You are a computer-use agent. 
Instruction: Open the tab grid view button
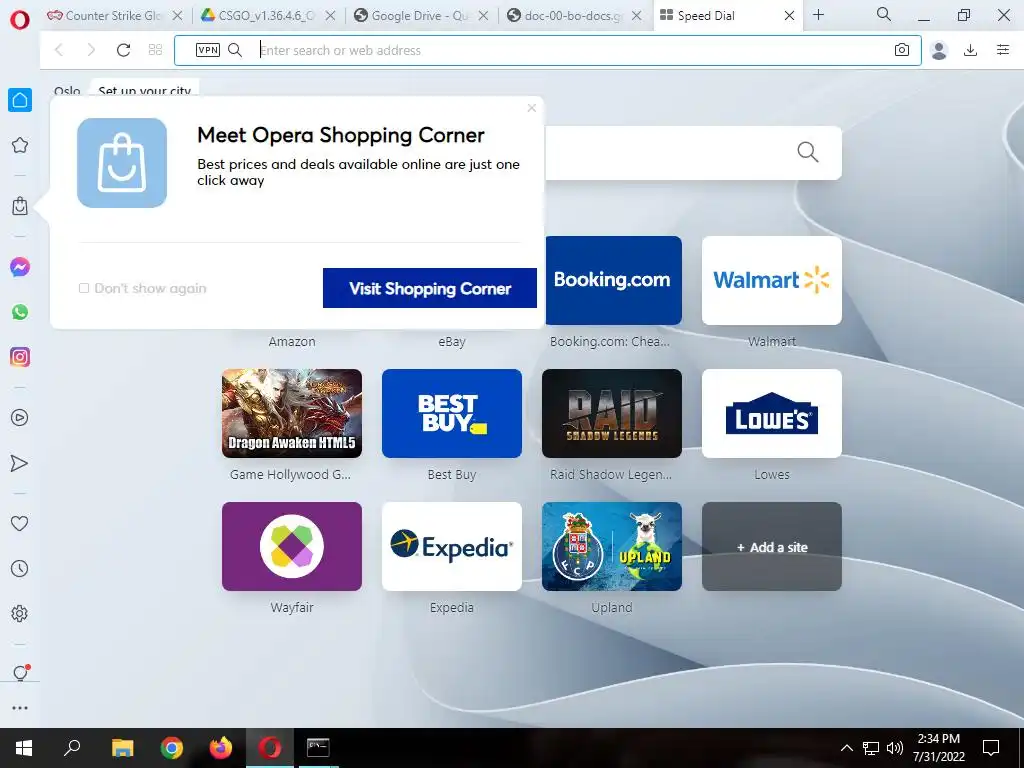(x=155, y=50)
